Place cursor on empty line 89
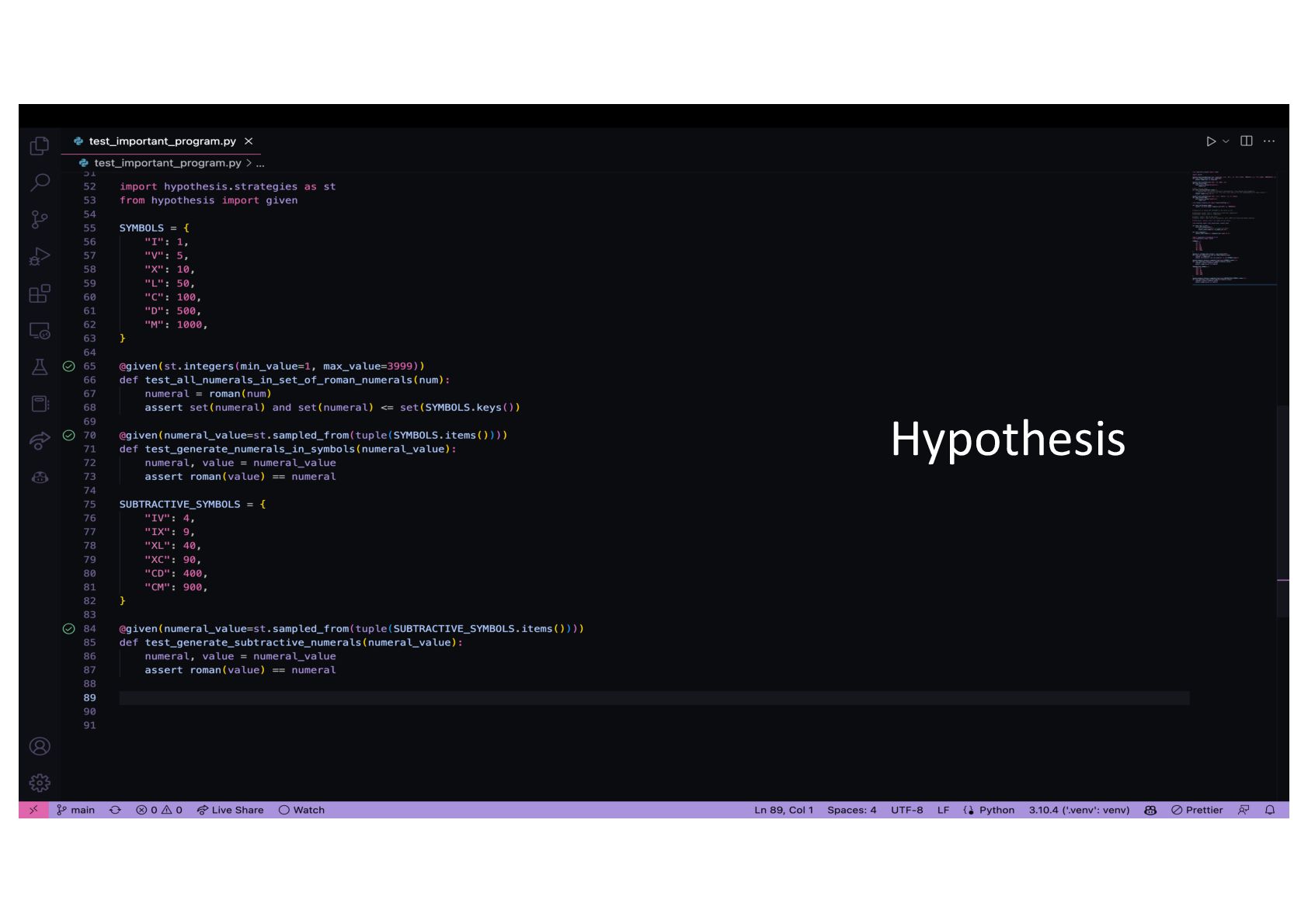1308x924 pixels. pyautogui.click(x=654, y=698)
